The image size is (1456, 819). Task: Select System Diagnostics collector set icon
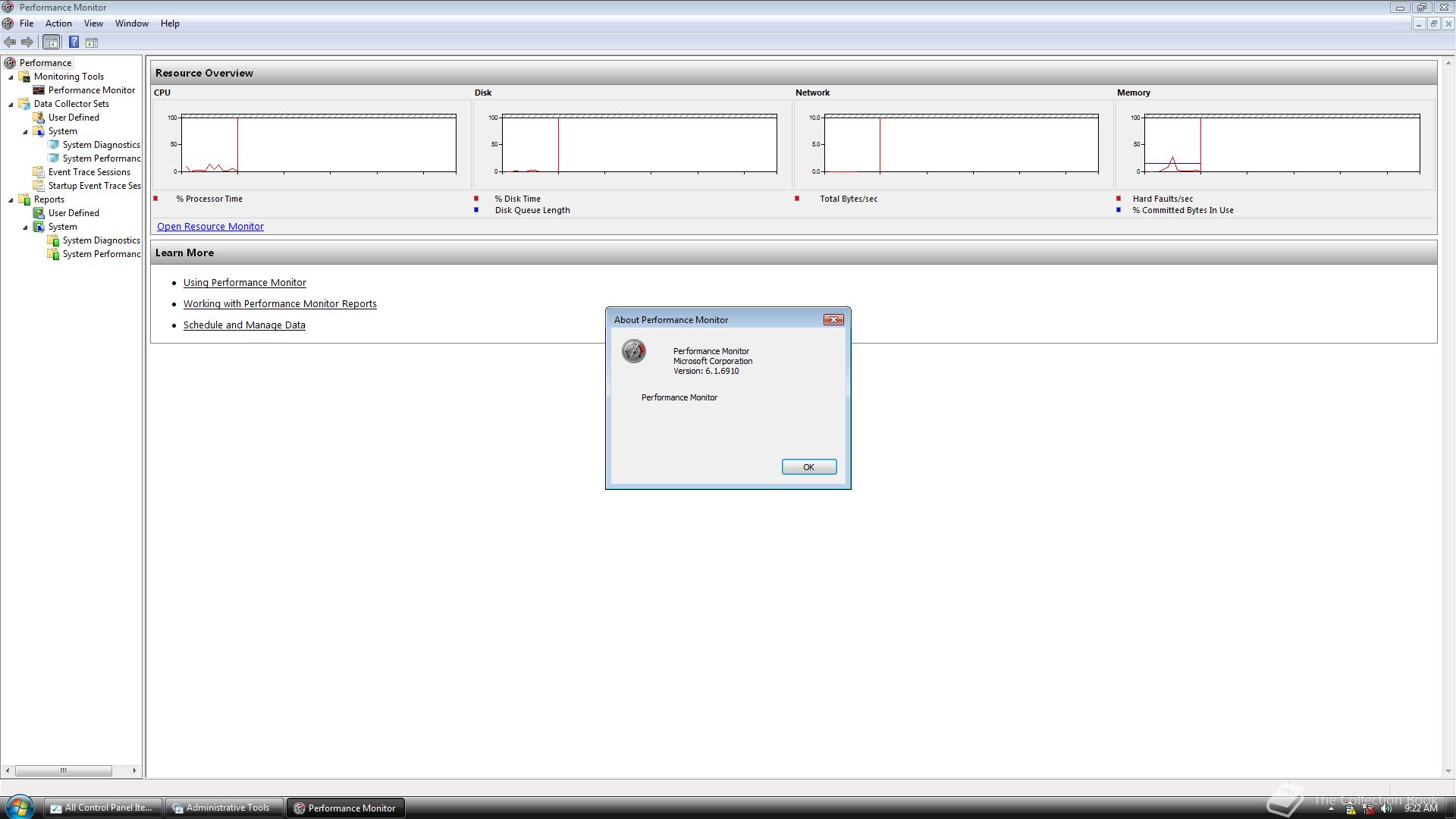click(x=53, y=145)
